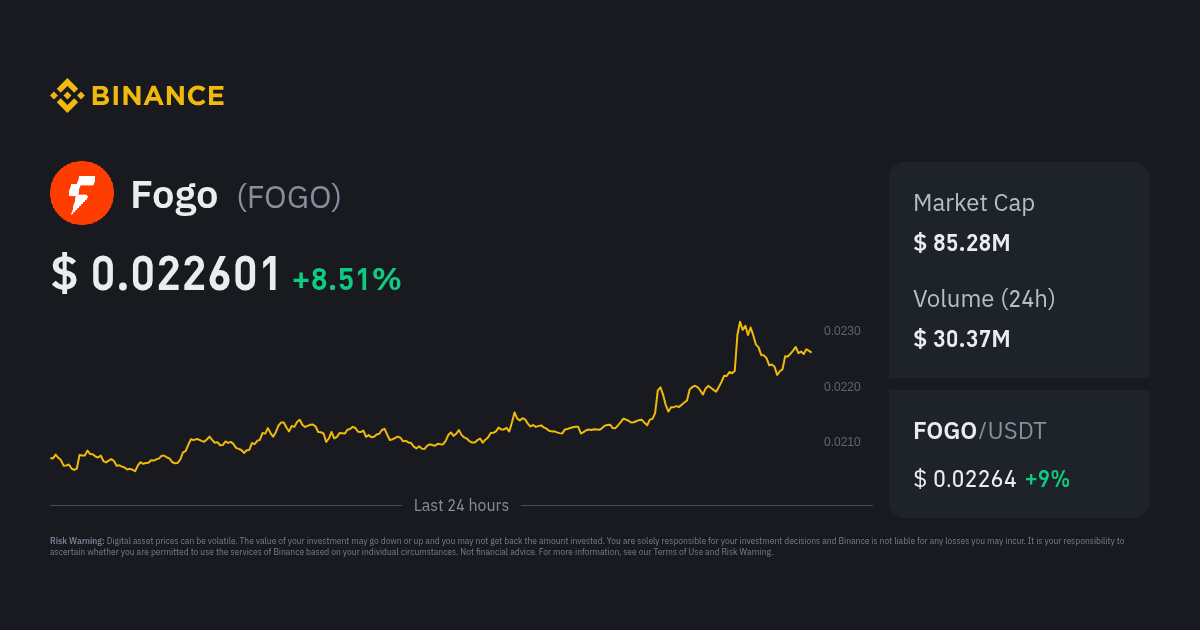Click the Binance diamond logo icon
Screen dimensions: 1200x630
[x=67, y=96]
